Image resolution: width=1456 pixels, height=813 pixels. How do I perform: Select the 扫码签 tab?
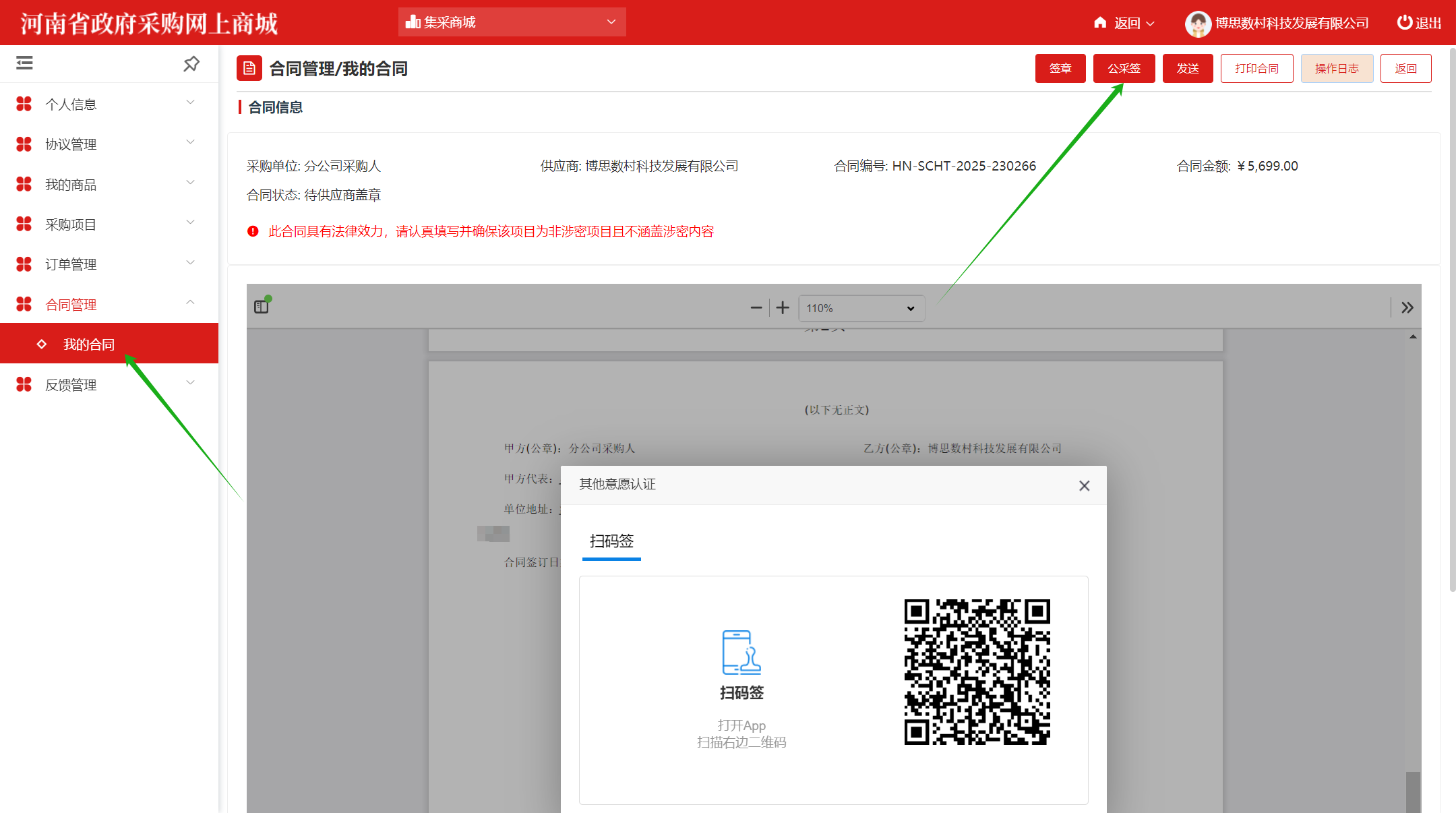point(611,541)
